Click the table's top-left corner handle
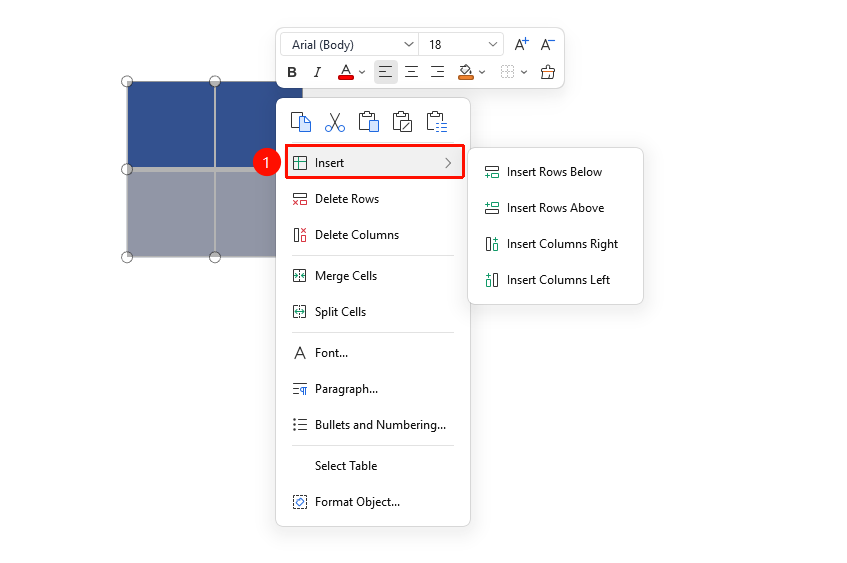 (x=127, y=81)
